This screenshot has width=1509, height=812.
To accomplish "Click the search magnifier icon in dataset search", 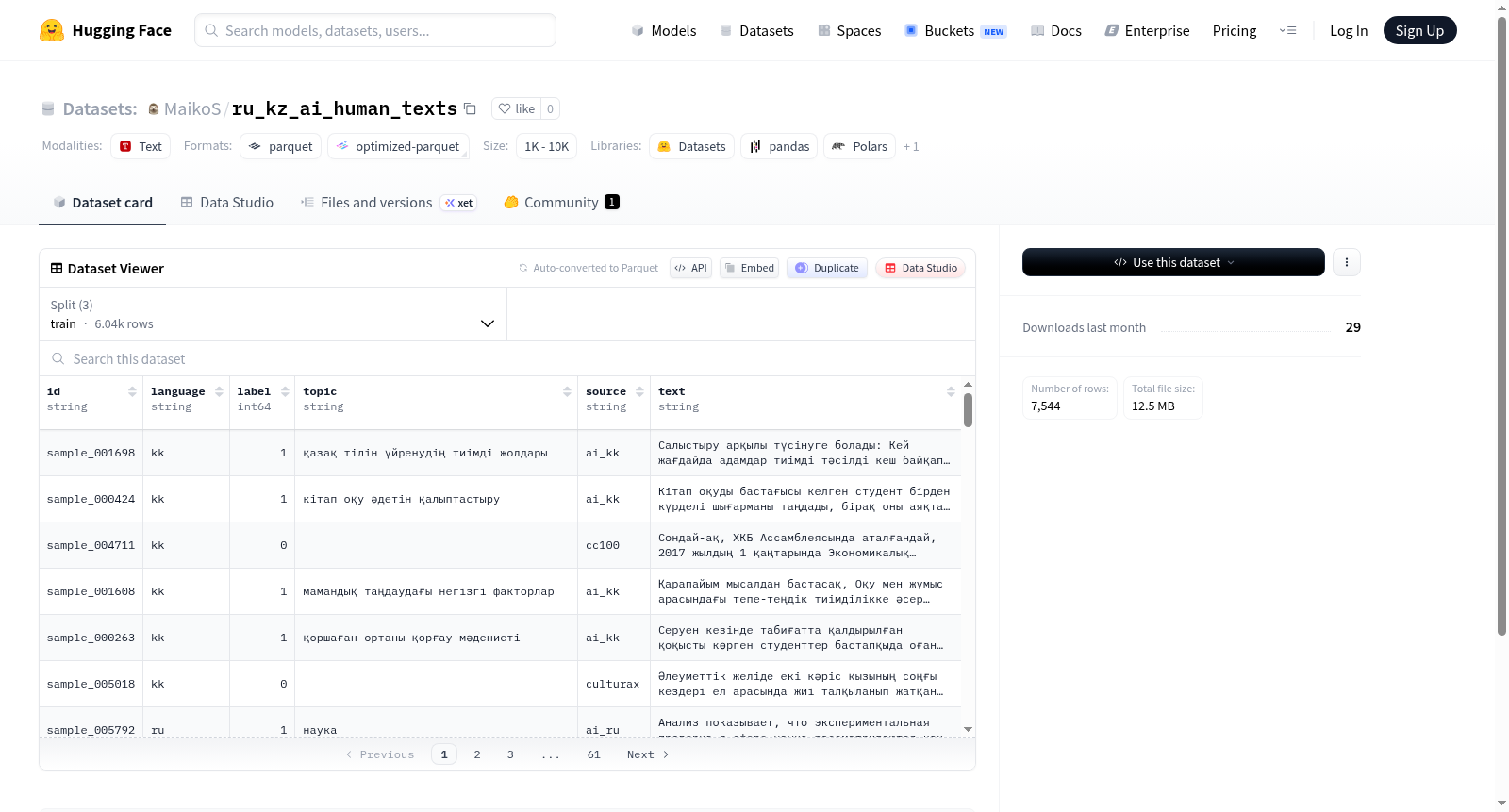I will pyautogui.click(x=58, y=358).
